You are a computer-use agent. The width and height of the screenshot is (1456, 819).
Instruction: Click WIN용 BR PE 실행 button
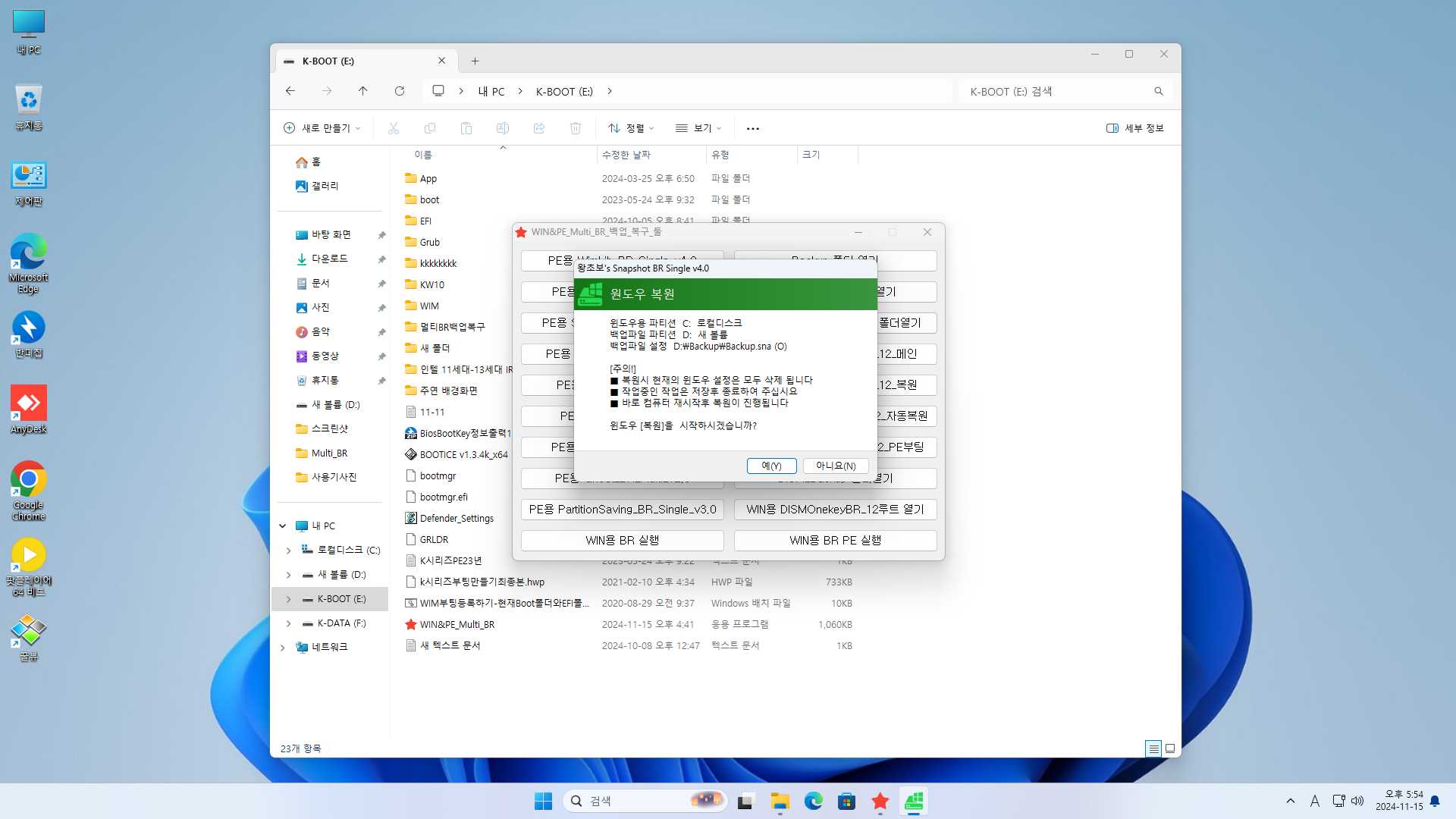pos(835,540)
